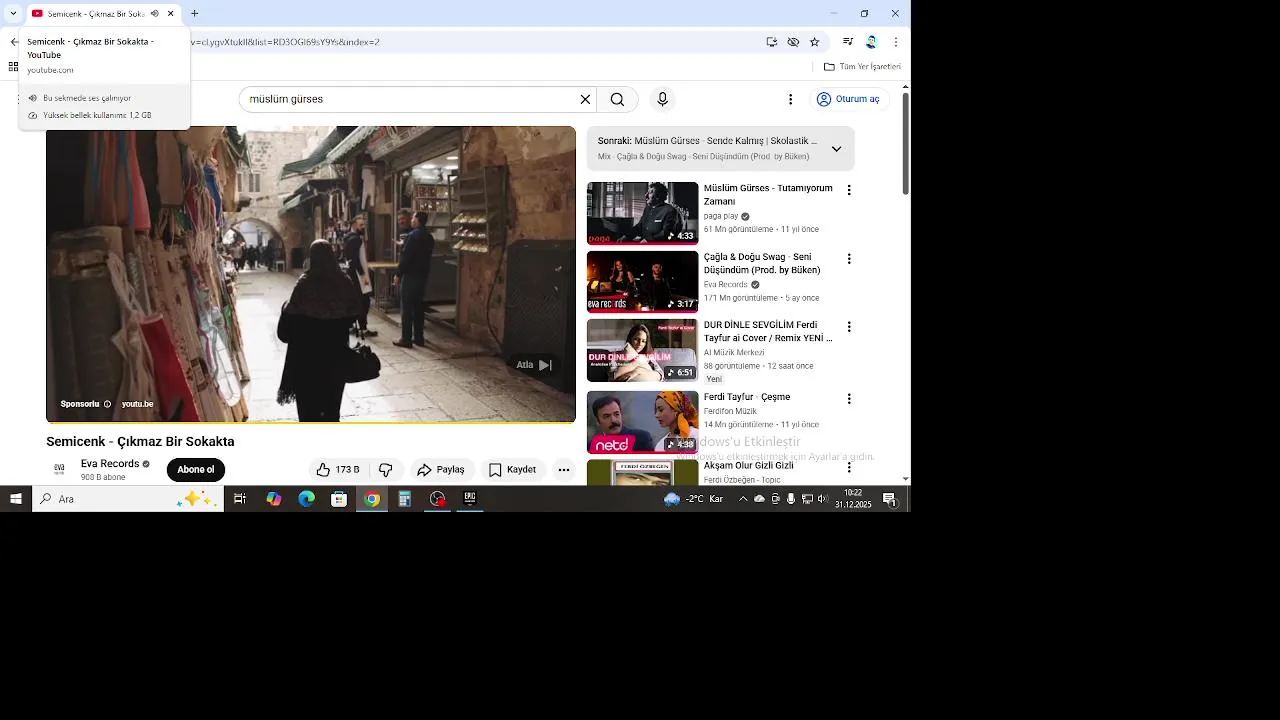Open options for Ferdi Tayfur - Çeşme
1280x720 pixels.
(849, 398)
